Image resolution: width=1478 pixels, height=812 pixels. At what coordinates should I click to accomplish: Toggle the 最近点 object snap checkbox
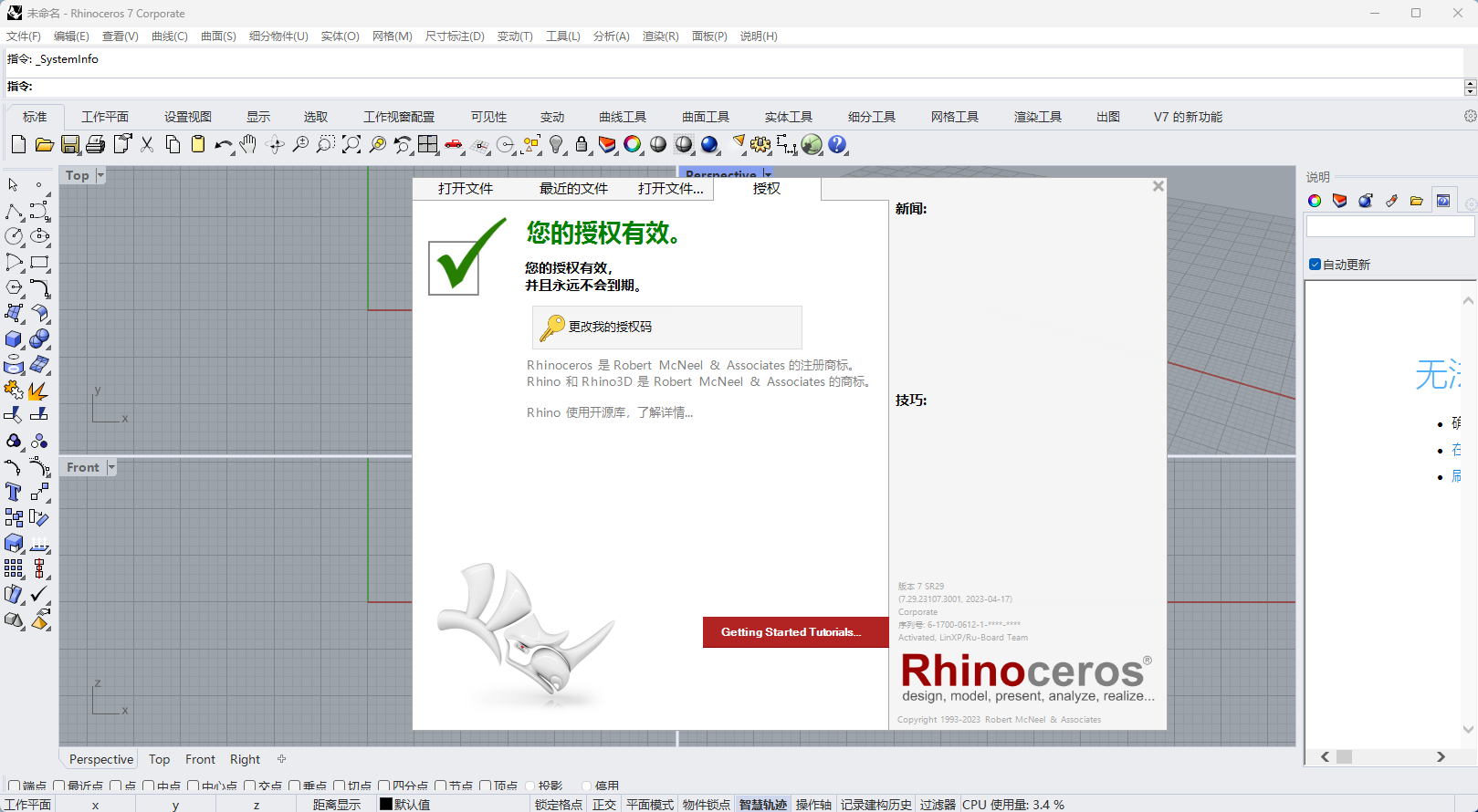[59, 786]
